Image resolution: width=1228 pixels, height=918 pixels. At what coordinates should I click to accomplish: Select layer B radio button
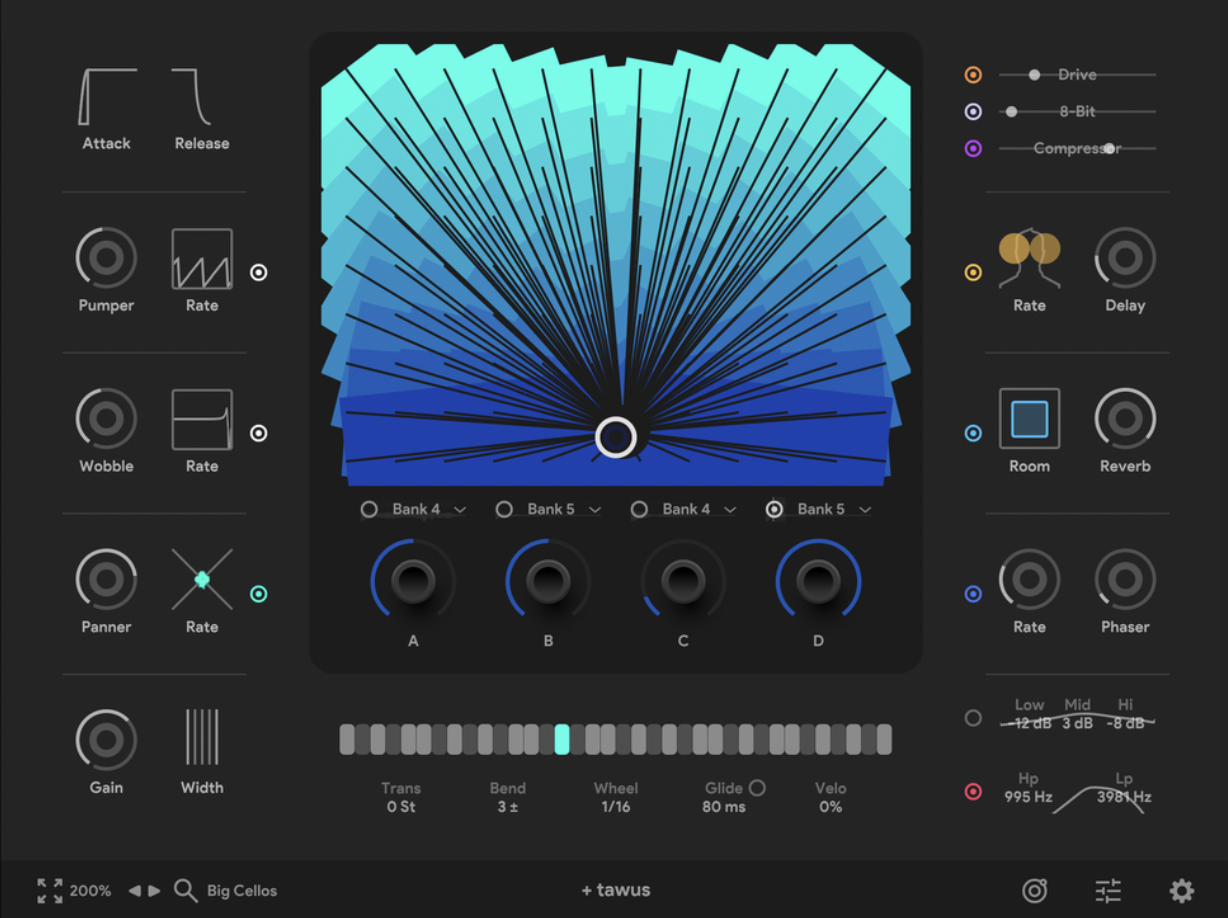tap(504, 509)
